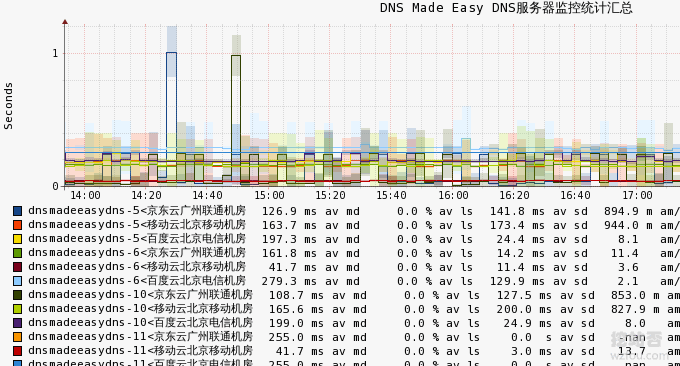Click the Seconds y-axis label
This screenshot has width=680, height=366.
click(8, 106)
